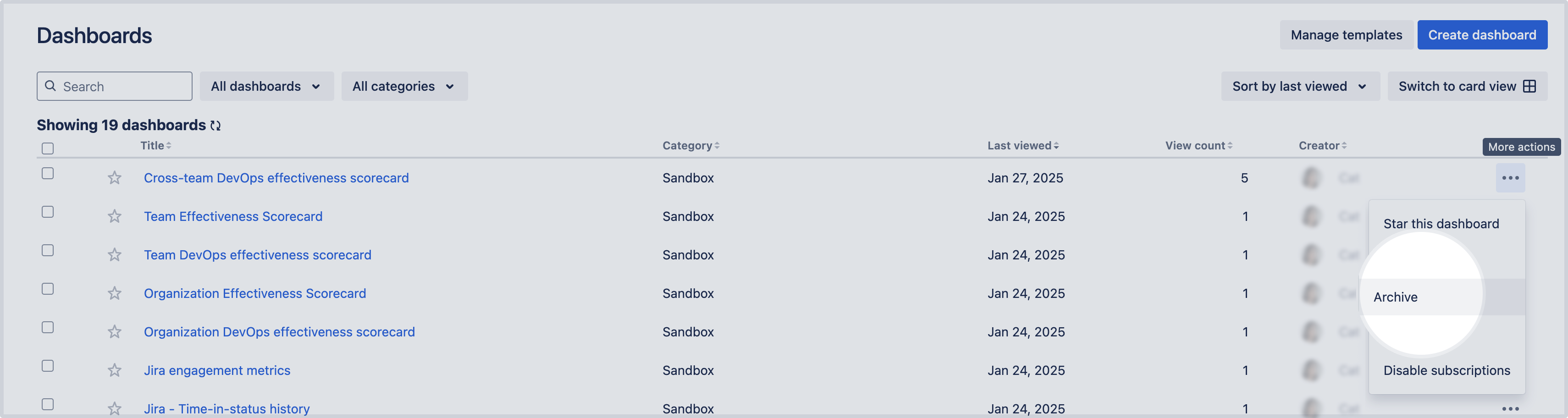Image resolution: width=1568 pixels, height=418 pixels.
Task: Click the Create dashboard button
Action: click(1482, 35)
